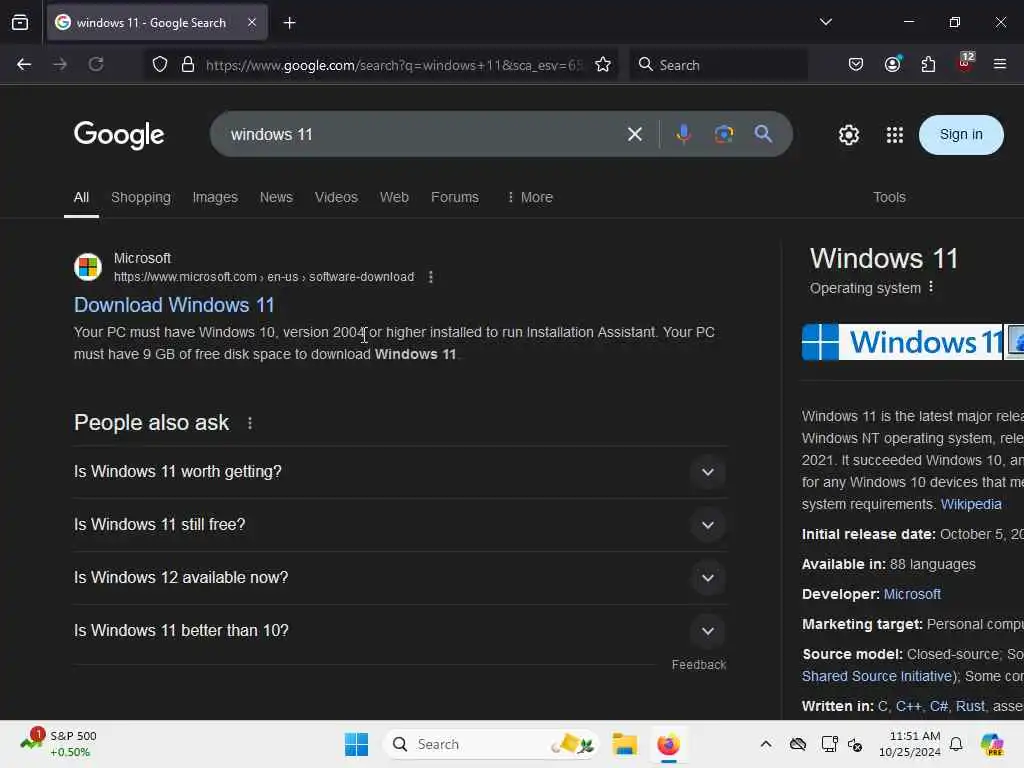
Task: Open the More filters dropdown
Action: tap(530, 197)
